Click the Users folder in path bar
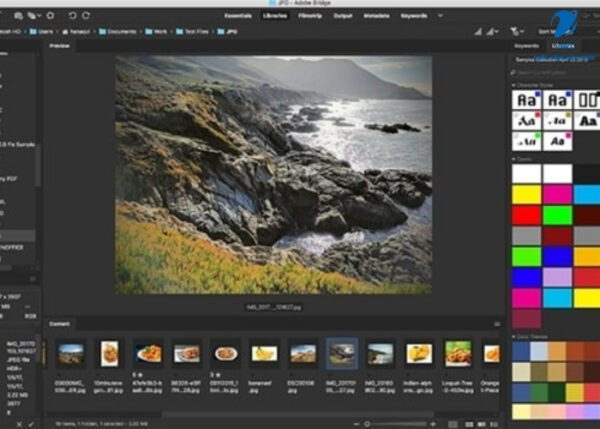The height and width of the screenshot is (429, 600). pyautogui.click(x=41, y=32)
